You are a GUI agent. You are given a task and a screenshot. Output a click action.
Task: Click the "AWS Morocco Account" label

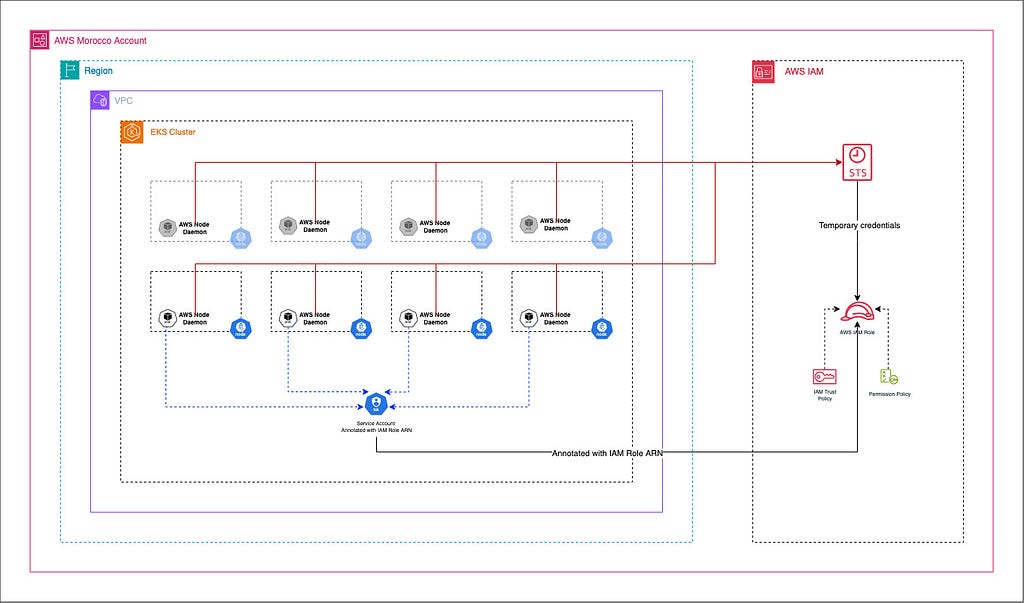tap(101, 41)
